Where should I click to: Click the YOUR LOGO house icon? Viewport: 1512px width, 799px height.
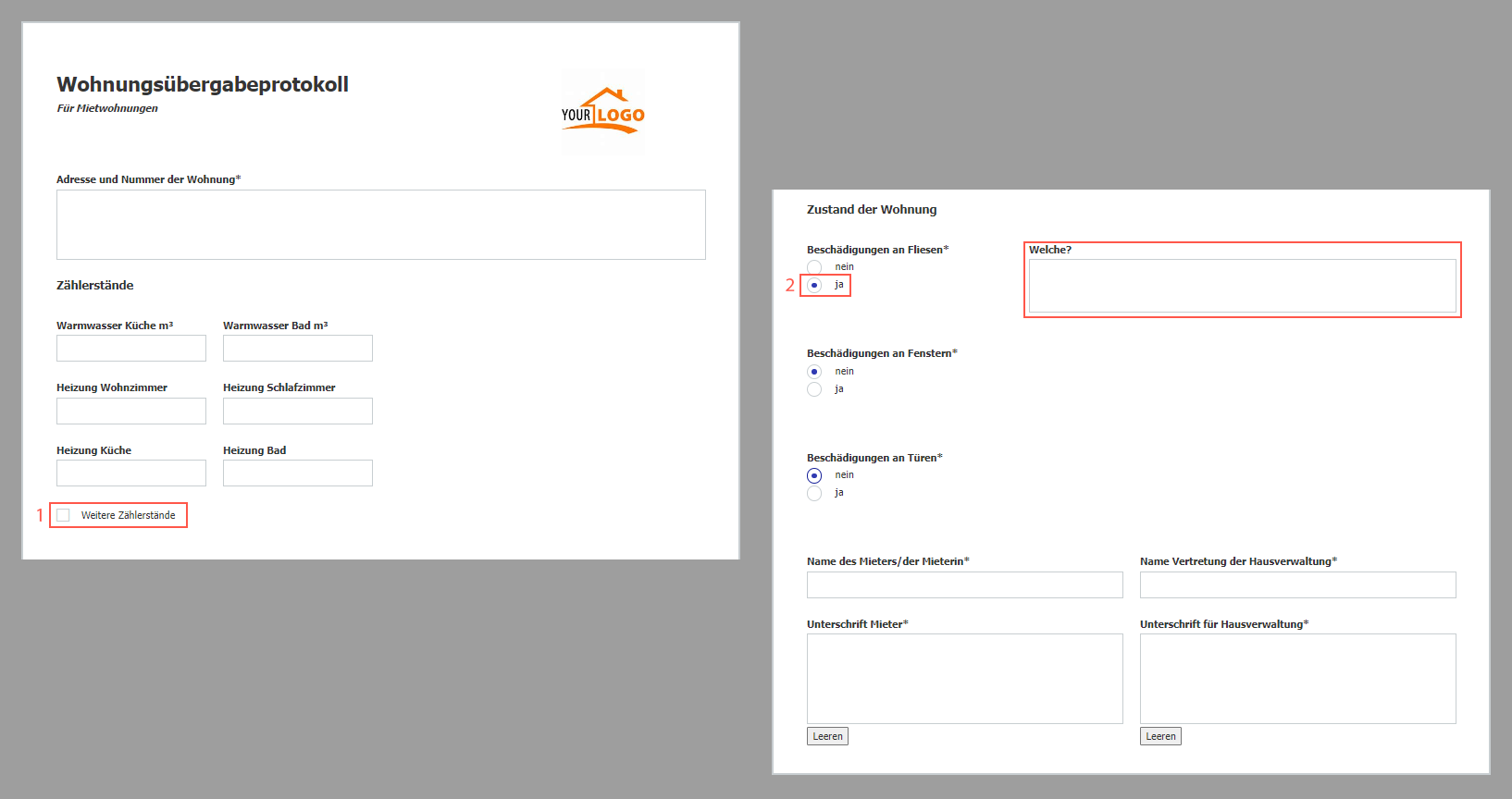tap(602, 112)
